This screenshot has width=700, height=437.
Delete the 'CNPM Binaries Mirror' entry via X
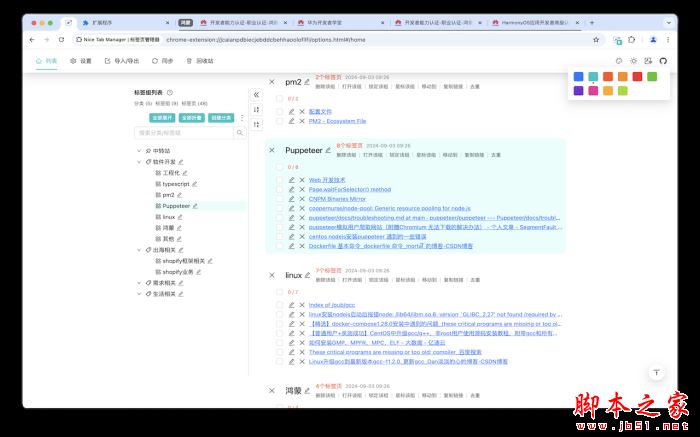pyautogui.click(x=302, y=199)
